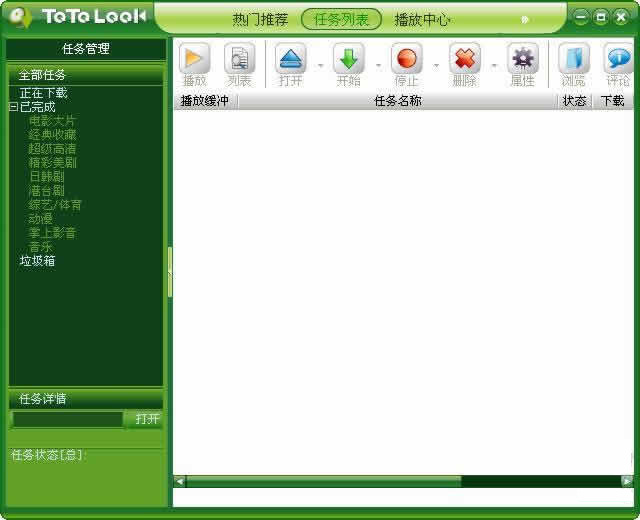The height and width of the screenshot is (520, 640).
Task: Choose the 电影大片 category
Action: (x=52, y=121)
